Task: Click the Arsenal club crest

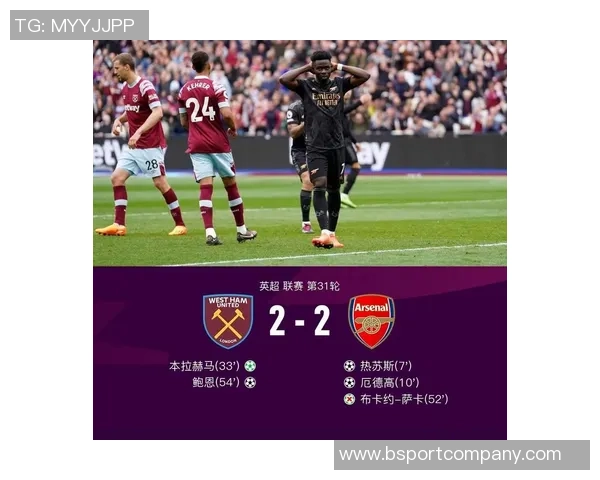Action: tap(371, 321)
